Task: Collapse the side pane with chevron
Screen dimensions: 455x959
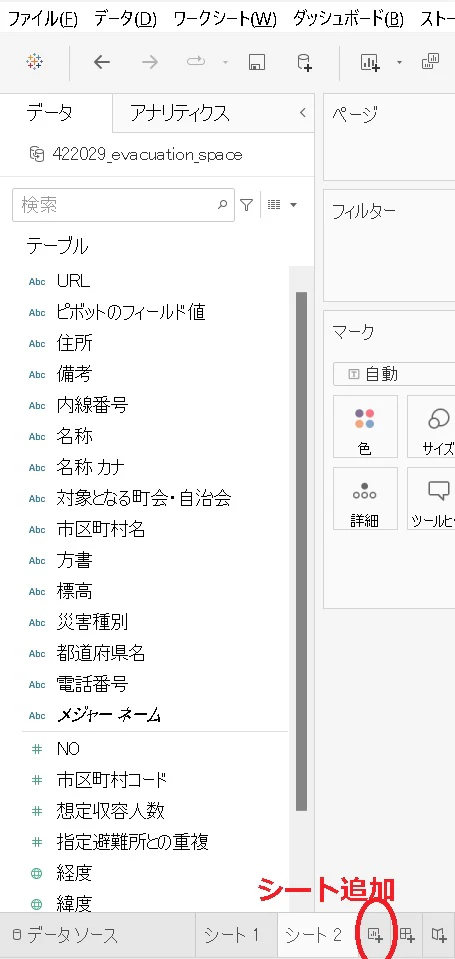Action: tap(303, 113)
